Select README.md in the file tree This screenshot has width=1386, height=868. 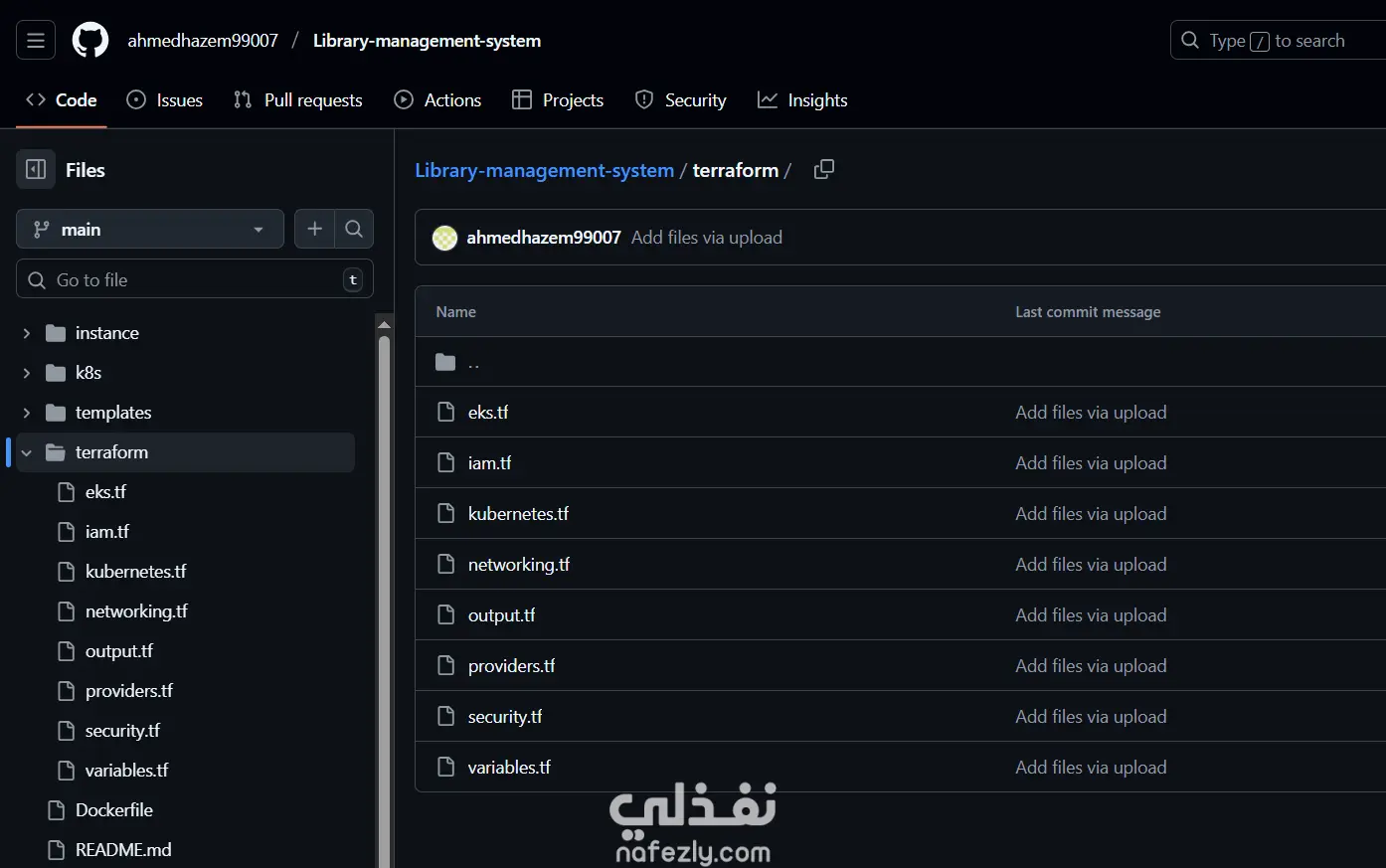[x=123, y=850]
